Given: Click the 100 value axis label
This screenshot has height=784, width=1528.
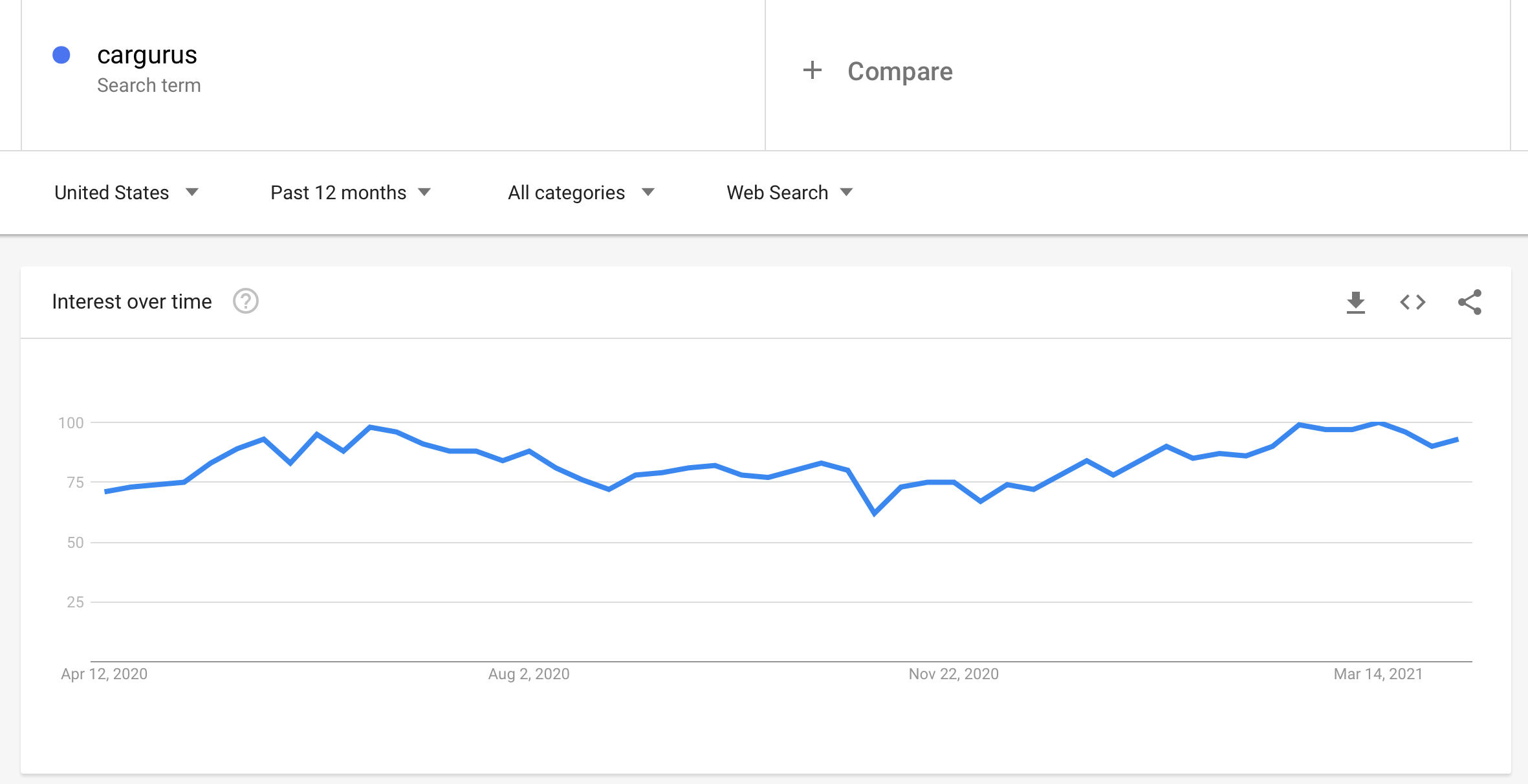Looking at the screenshot, I should point(71,423).
